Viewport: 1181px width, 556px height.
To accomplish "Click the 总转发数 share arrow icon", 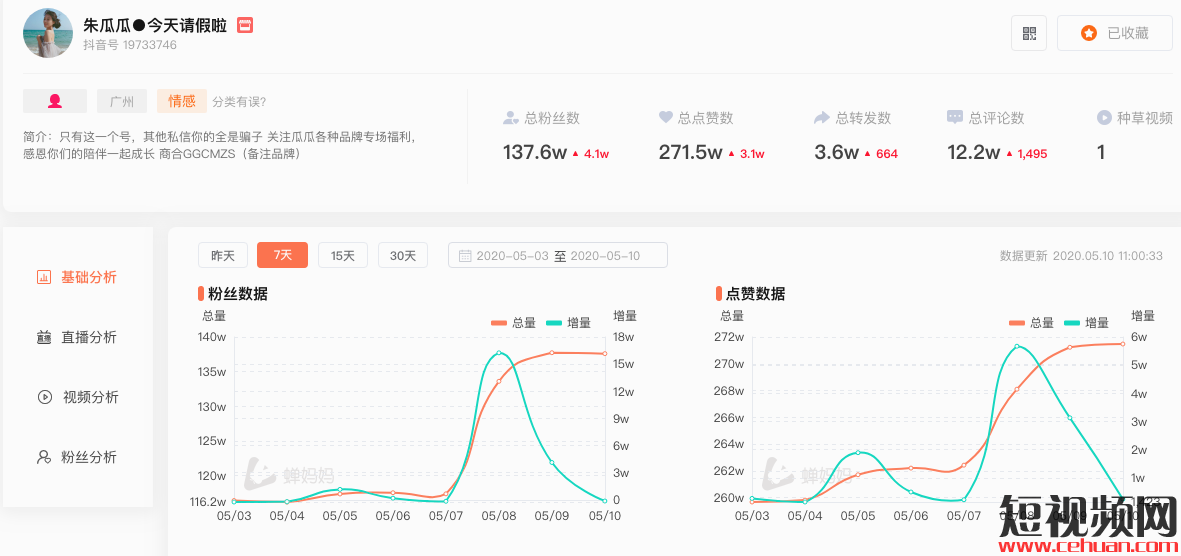I will click(x=821, y=118).
